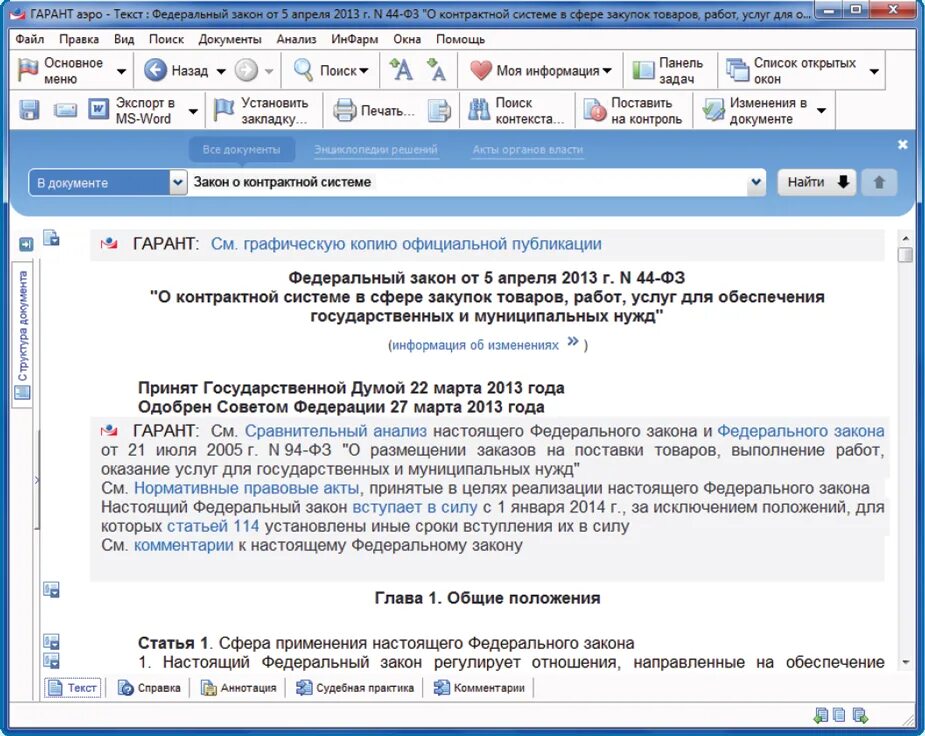This screenshot has width=925, height=736.
Task: Open print preview page icon
Action: [439, 110]
